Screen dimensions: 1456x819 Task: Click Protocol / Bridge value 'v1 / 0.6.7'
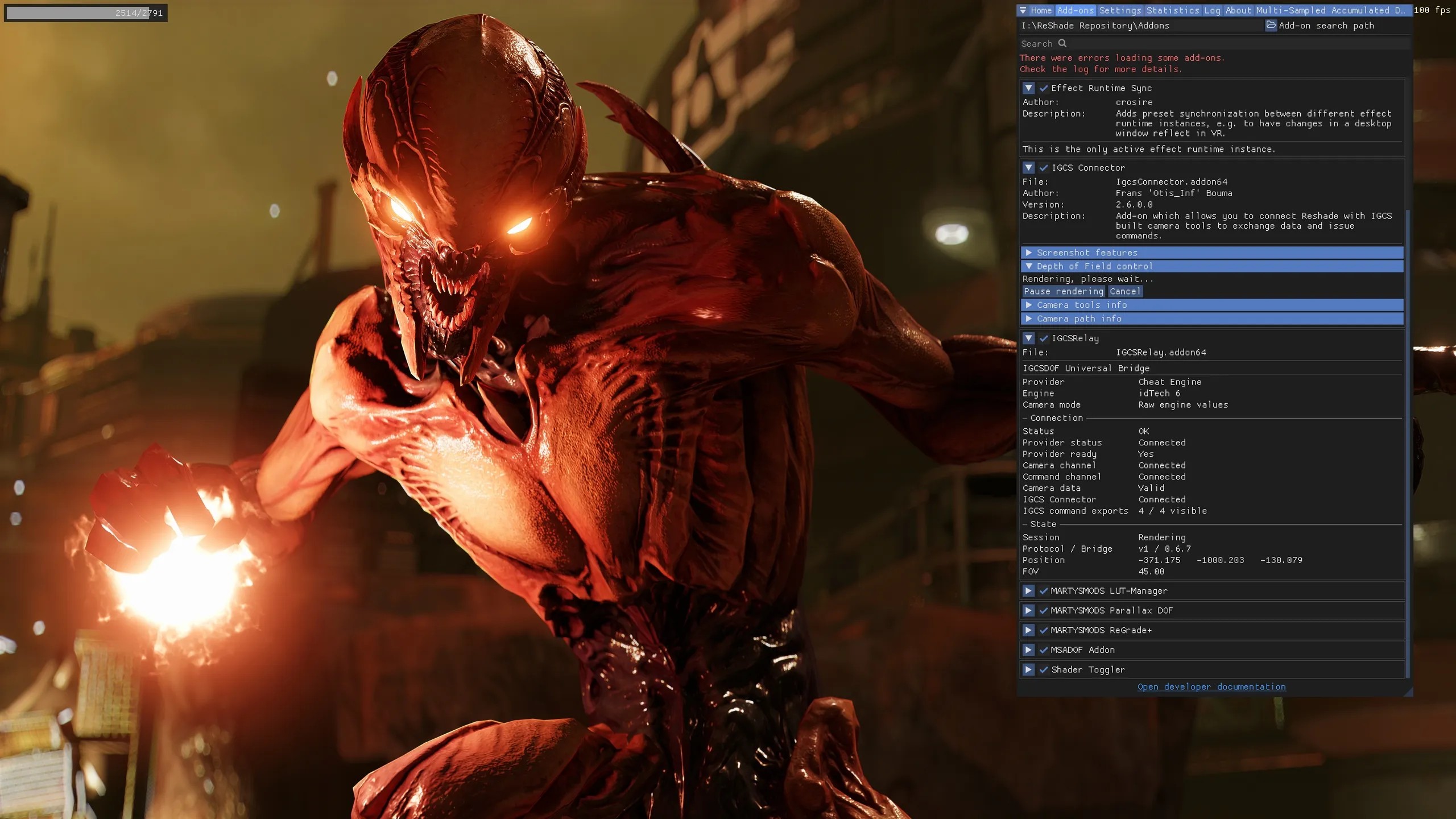(x=1164, y=549)
